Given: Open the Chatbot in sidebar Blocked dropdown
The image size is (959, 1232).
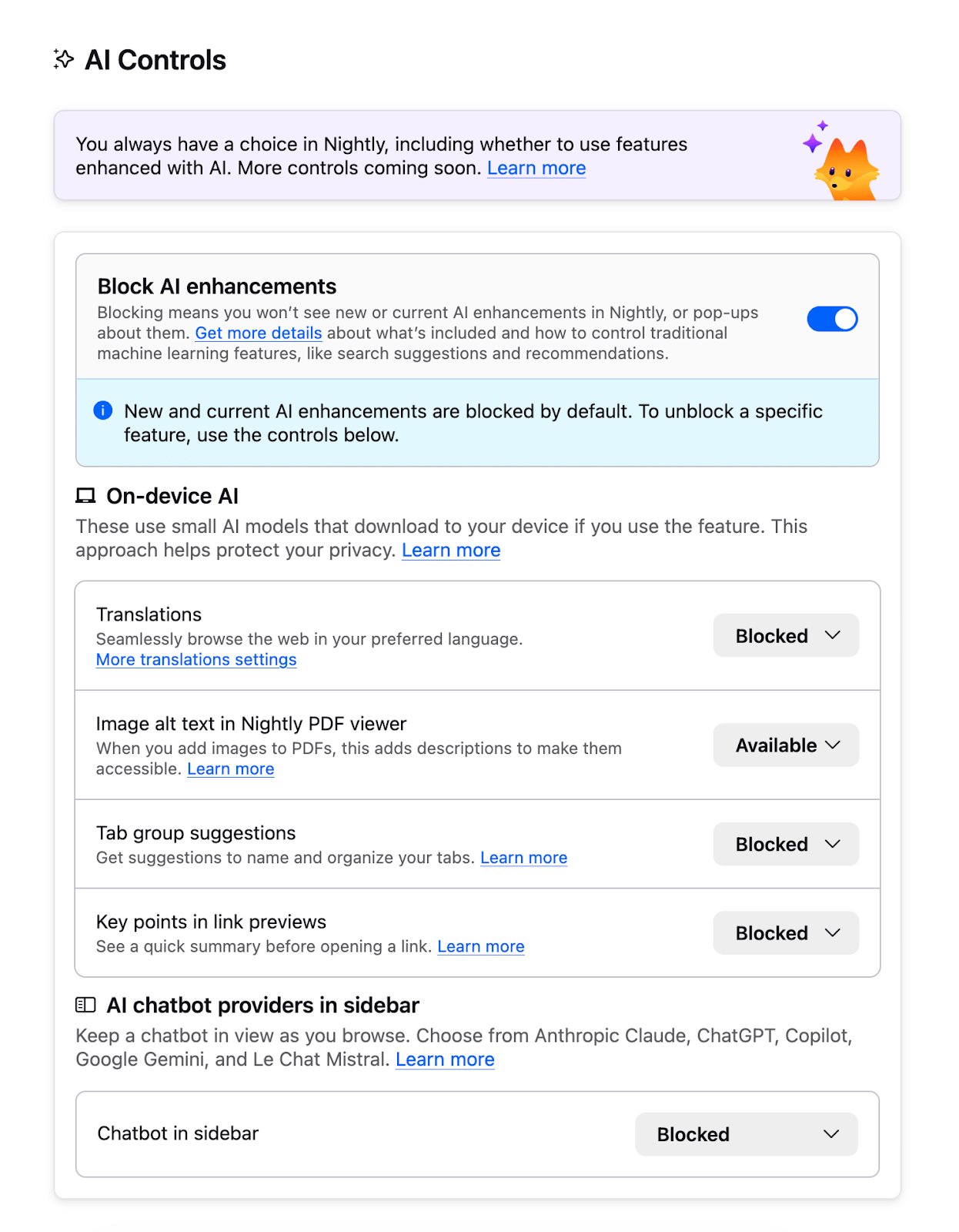Looking at the screenshot, I should 745,1133.
